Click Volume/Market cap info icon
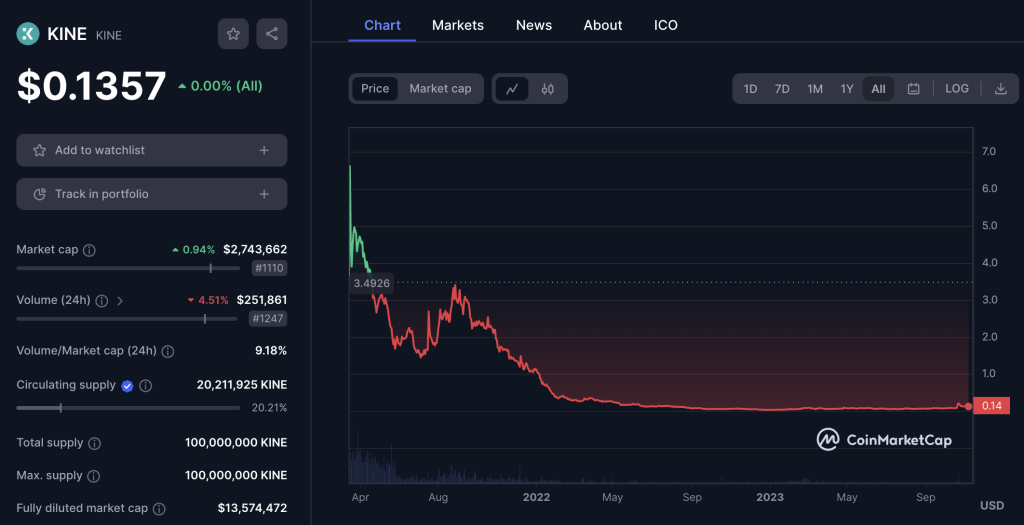 tap(168, 351)
